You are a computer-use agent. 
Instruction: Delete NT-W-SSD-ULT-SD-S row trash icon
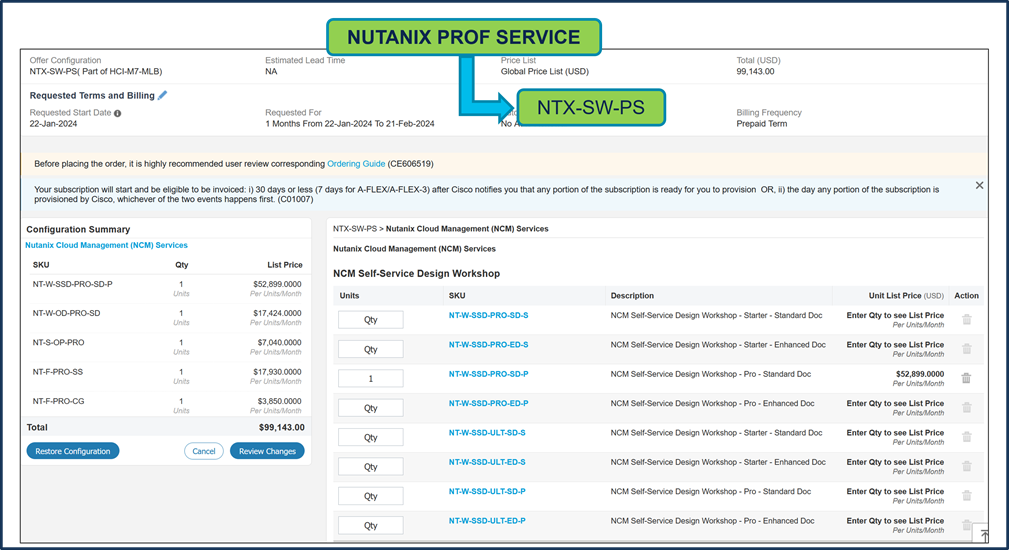click(967, 437)
